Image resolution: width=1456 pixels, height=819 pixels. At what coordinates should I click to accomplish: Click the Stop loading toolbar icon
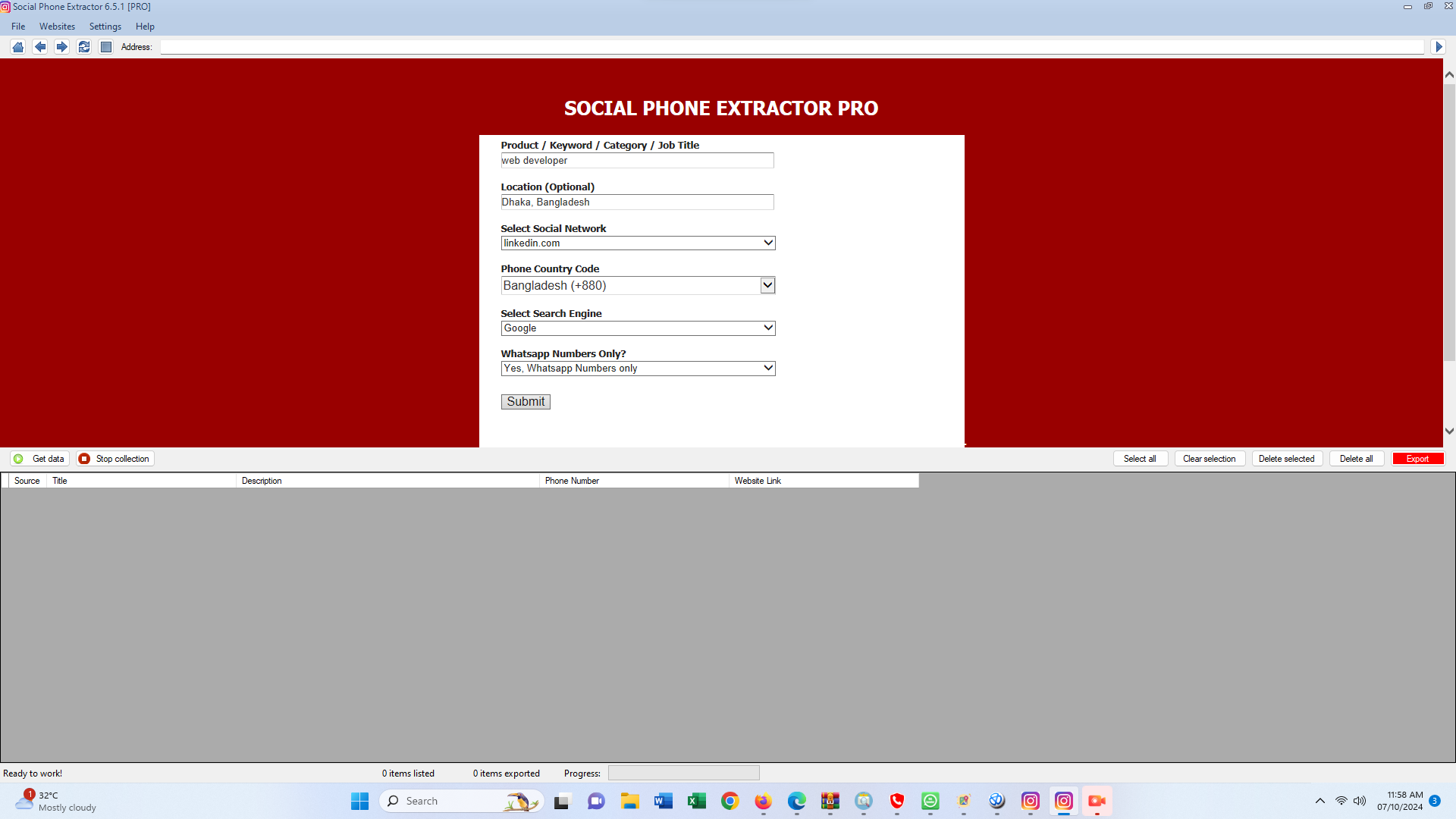pyautogui.click(x=106, y=47)
